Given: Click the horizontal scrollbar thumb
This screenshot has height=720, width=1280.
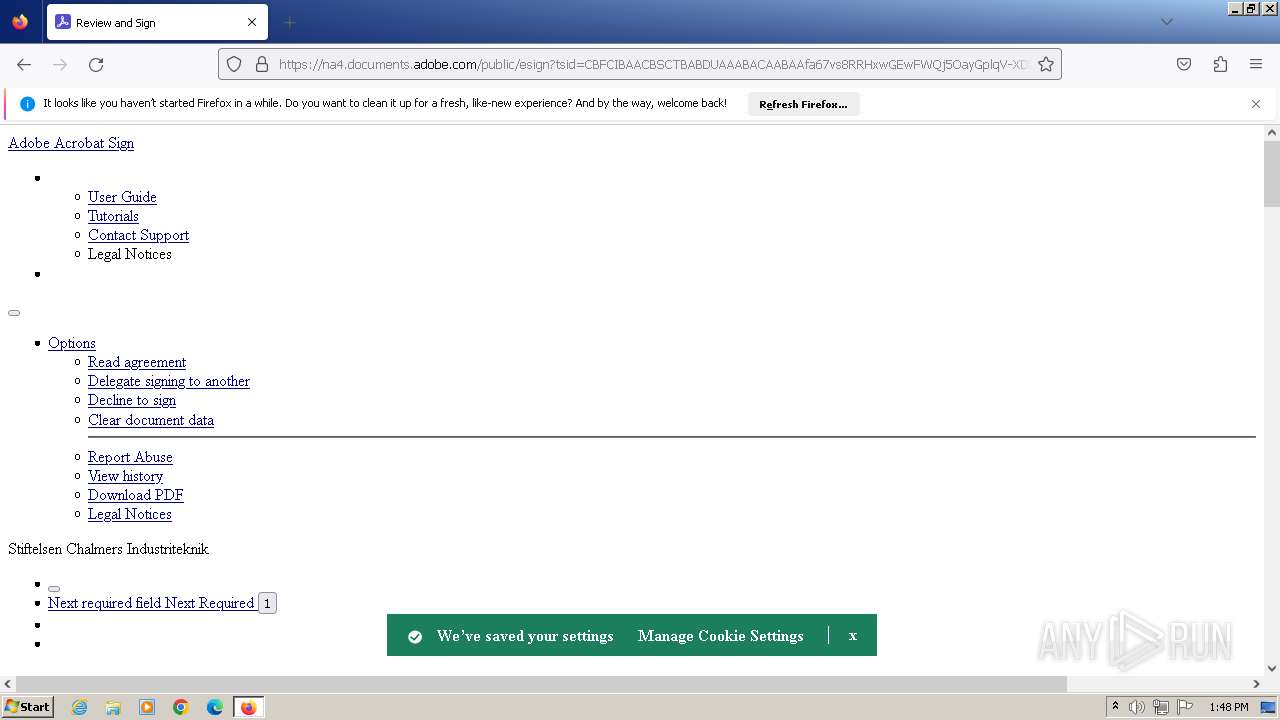Looking at the screenshot, I should (541, 684).
